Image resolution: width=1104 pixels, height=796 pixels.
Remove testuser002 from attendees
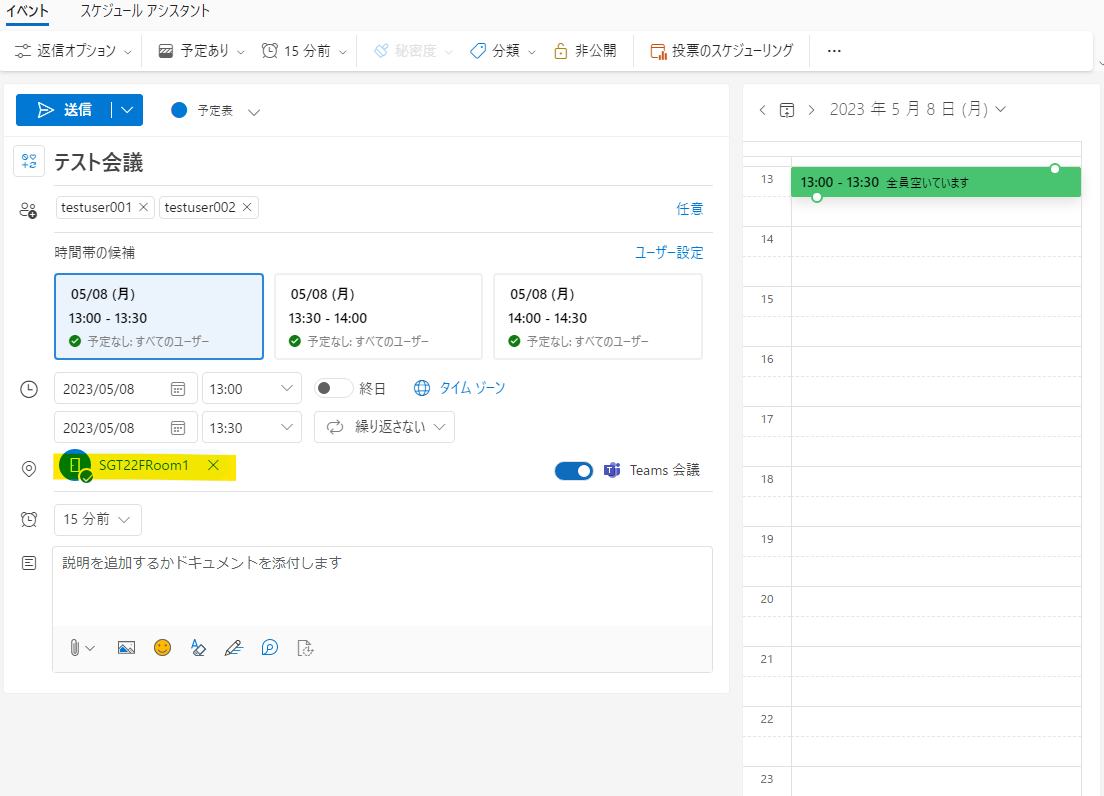click(x=247, y=207)
